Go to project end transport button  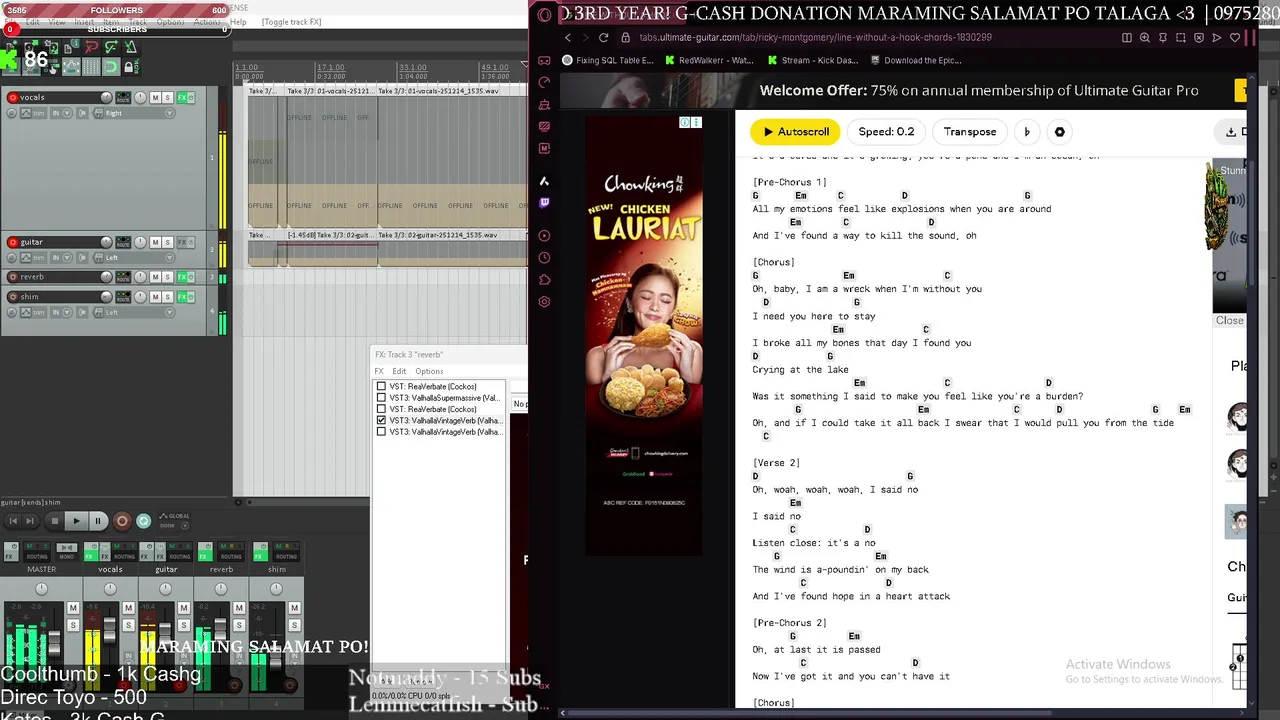pos(30,521)
